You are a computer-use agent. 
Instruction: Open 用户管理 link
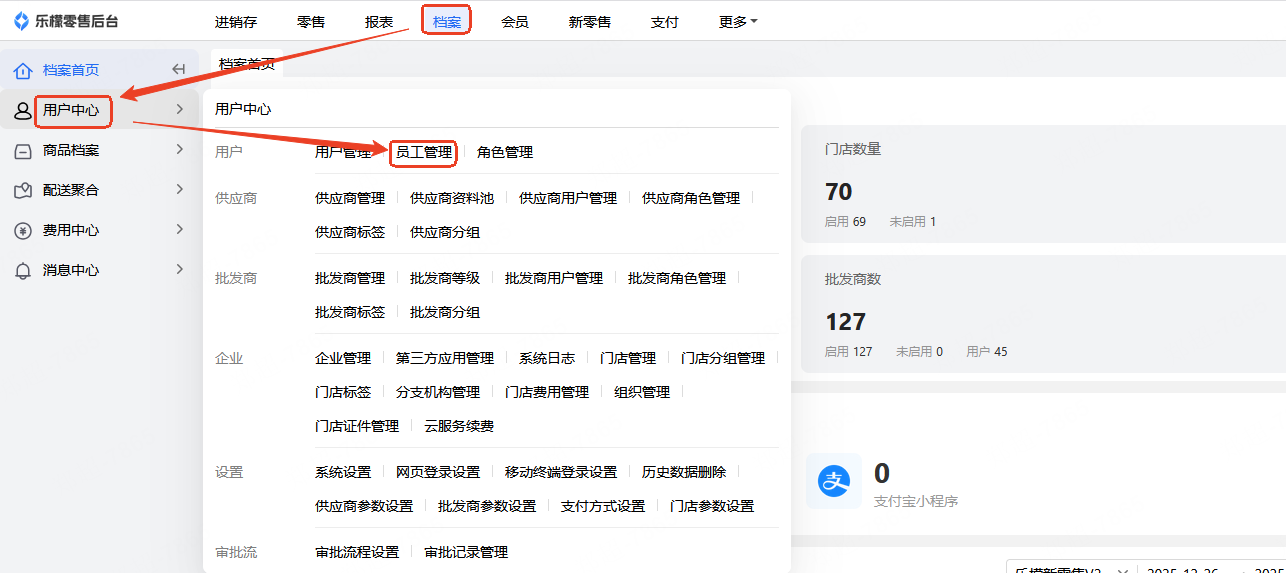tap(343, 152)
